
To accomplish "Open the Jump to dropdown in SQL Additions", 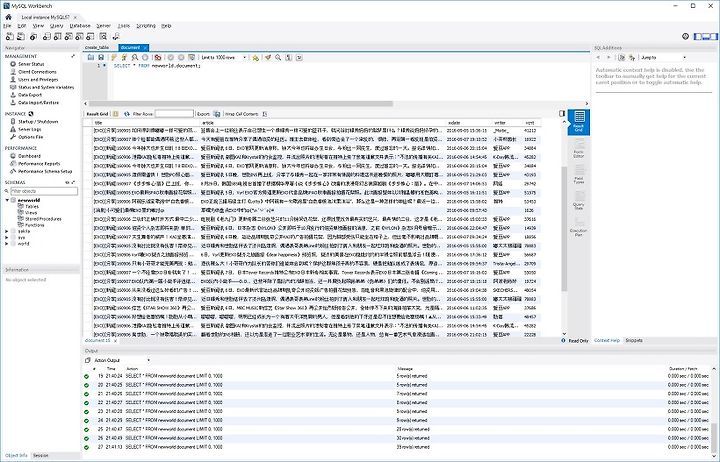I will pyautogui.click(x=663, y=57).
